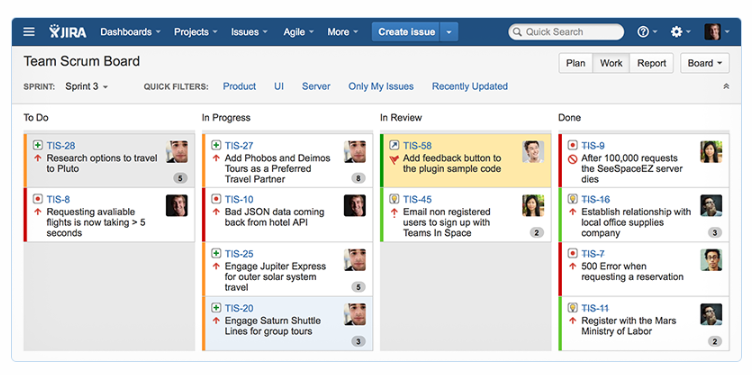Screen dimensions: 752x375
Task: Toggle the UI quick filter
Action: (279, 86)
